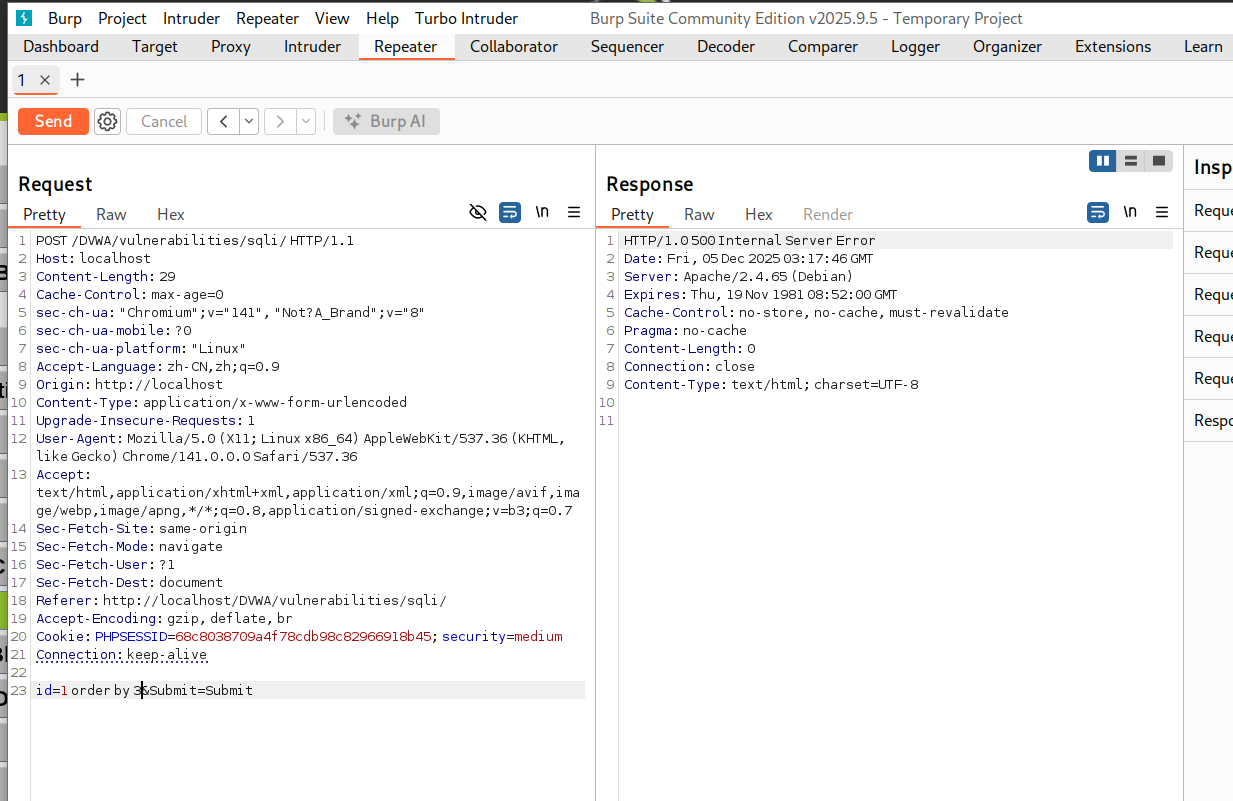Open Repeater send settings gear
1233x801 pixels.
(107, 122)
